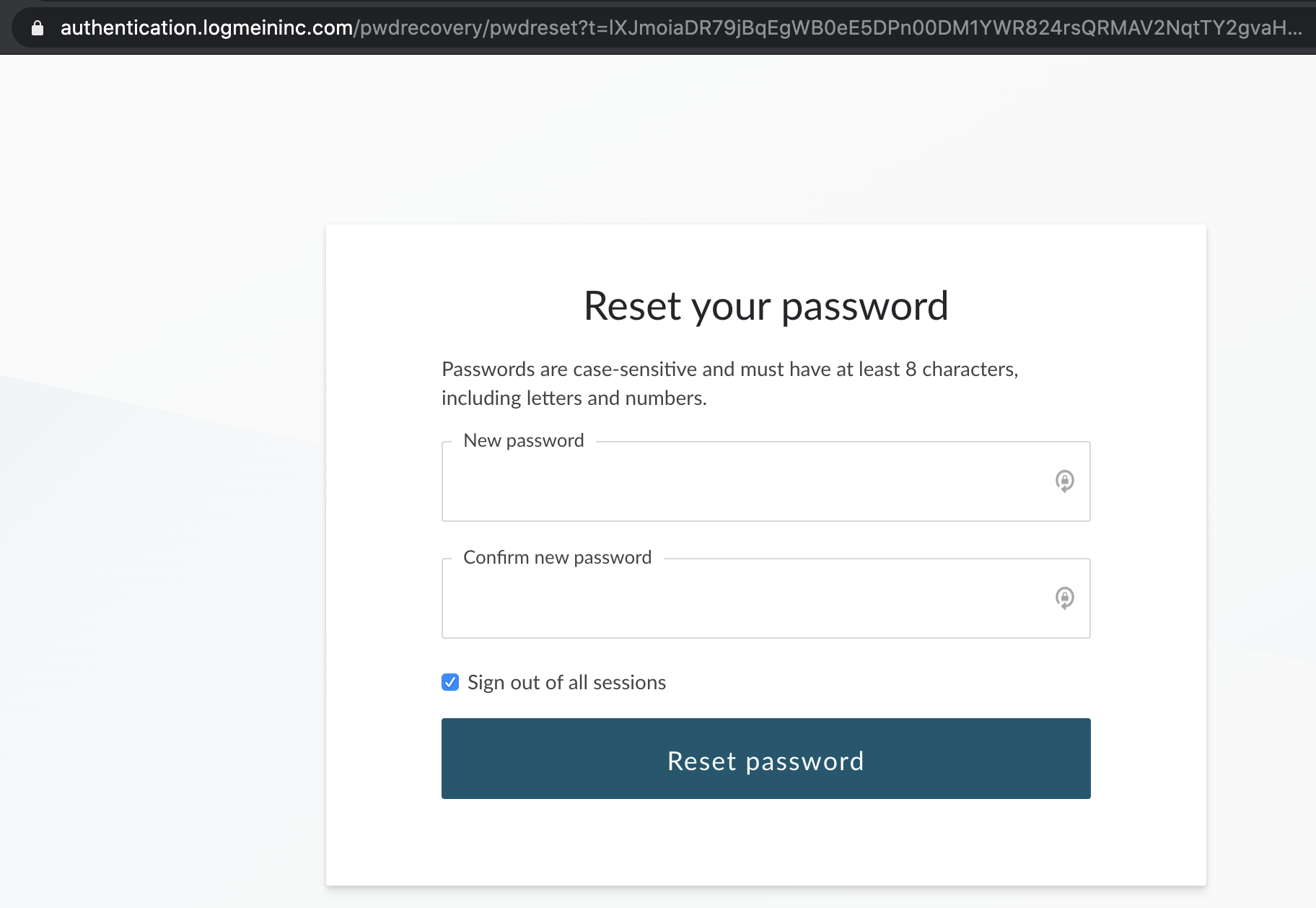
Task: Click the 'Passwords are case-sensitive' instruction text
Action: pos(729,369)
